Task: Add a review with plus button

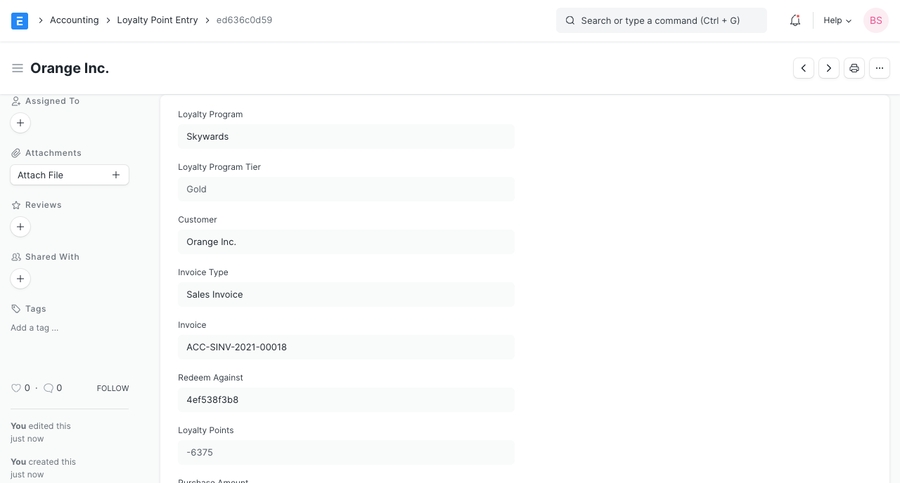Action: [x=20, y=227]
